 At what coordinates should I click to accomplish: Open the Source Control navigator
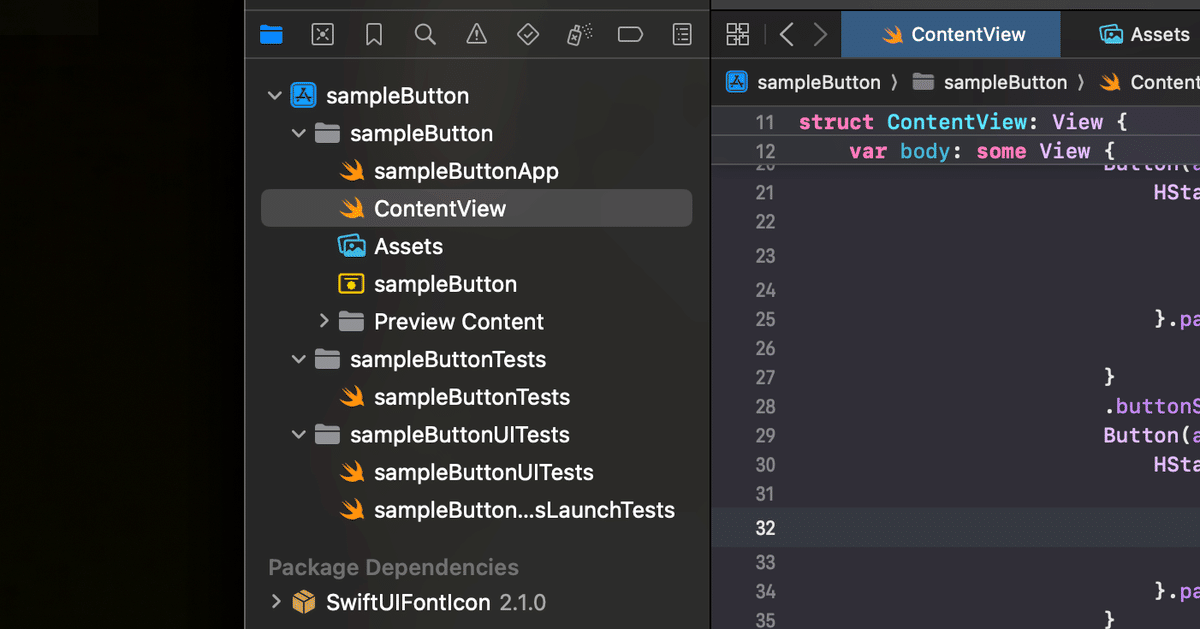point(322,35)
